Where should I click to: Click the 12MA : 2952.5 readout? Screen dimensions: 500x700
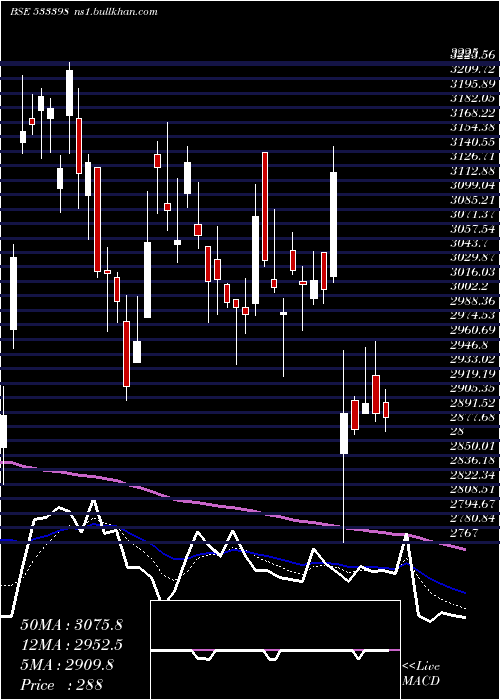pos(71,645)
